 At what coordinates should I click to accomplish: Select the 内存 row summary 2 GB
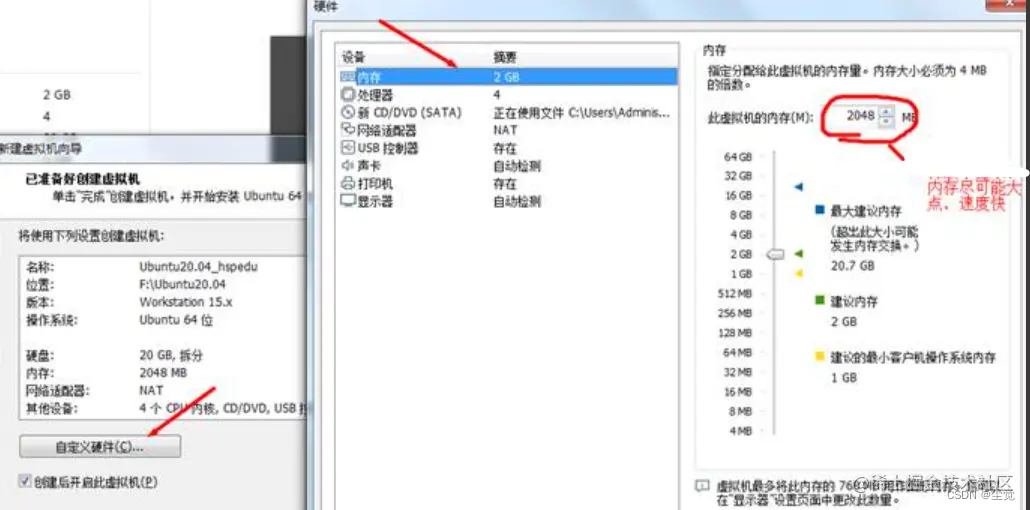(506, 77)
